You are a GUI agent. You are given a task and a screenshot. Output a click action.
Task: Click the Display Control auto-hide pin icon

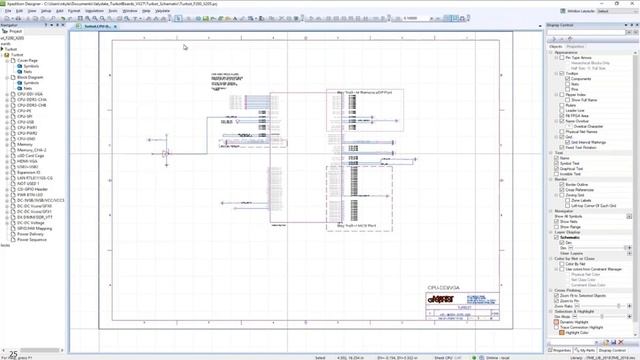click(x=631, y=25)
